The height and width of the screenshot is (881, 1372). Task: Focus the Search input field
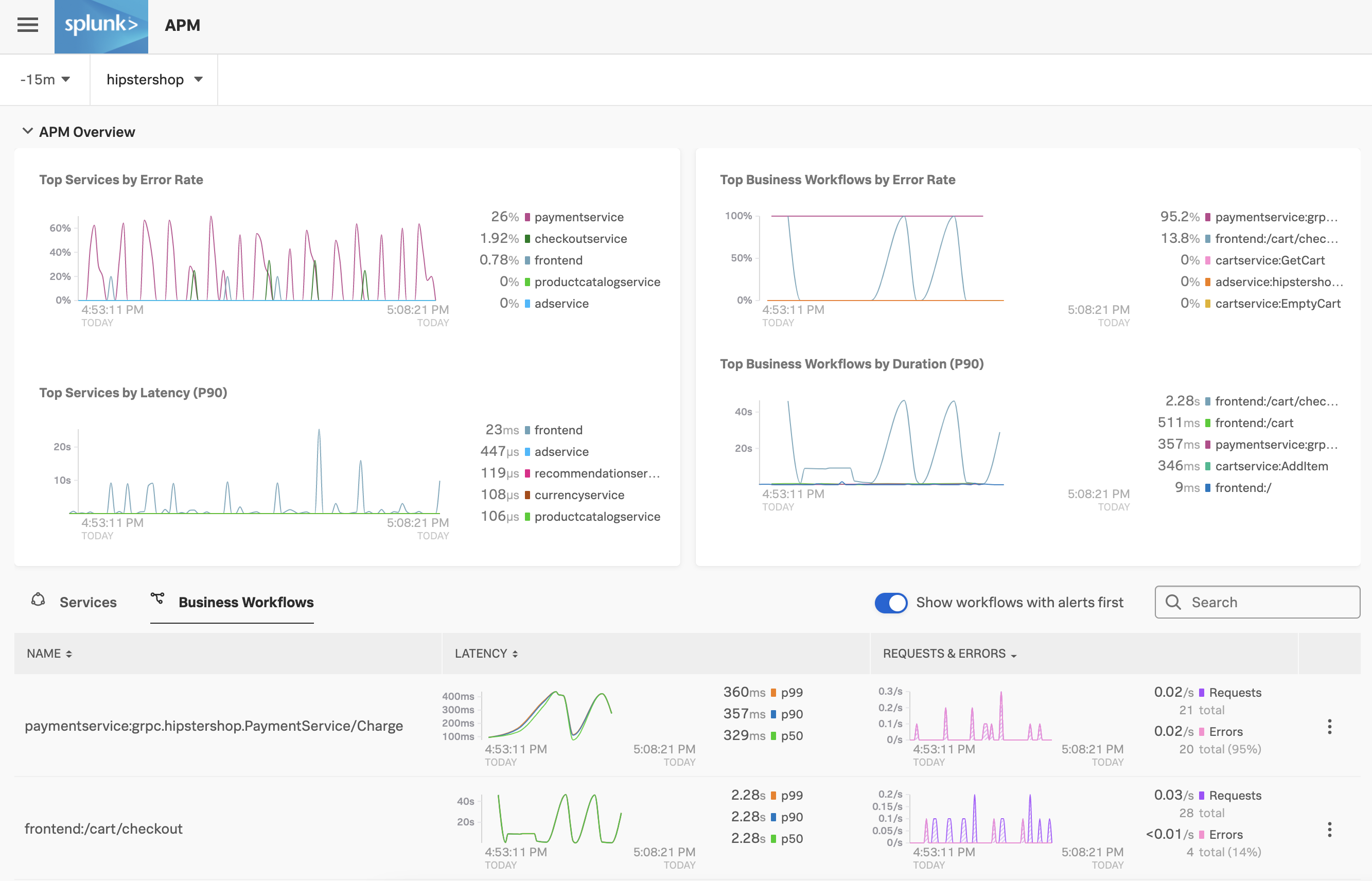click(1257, 602)
